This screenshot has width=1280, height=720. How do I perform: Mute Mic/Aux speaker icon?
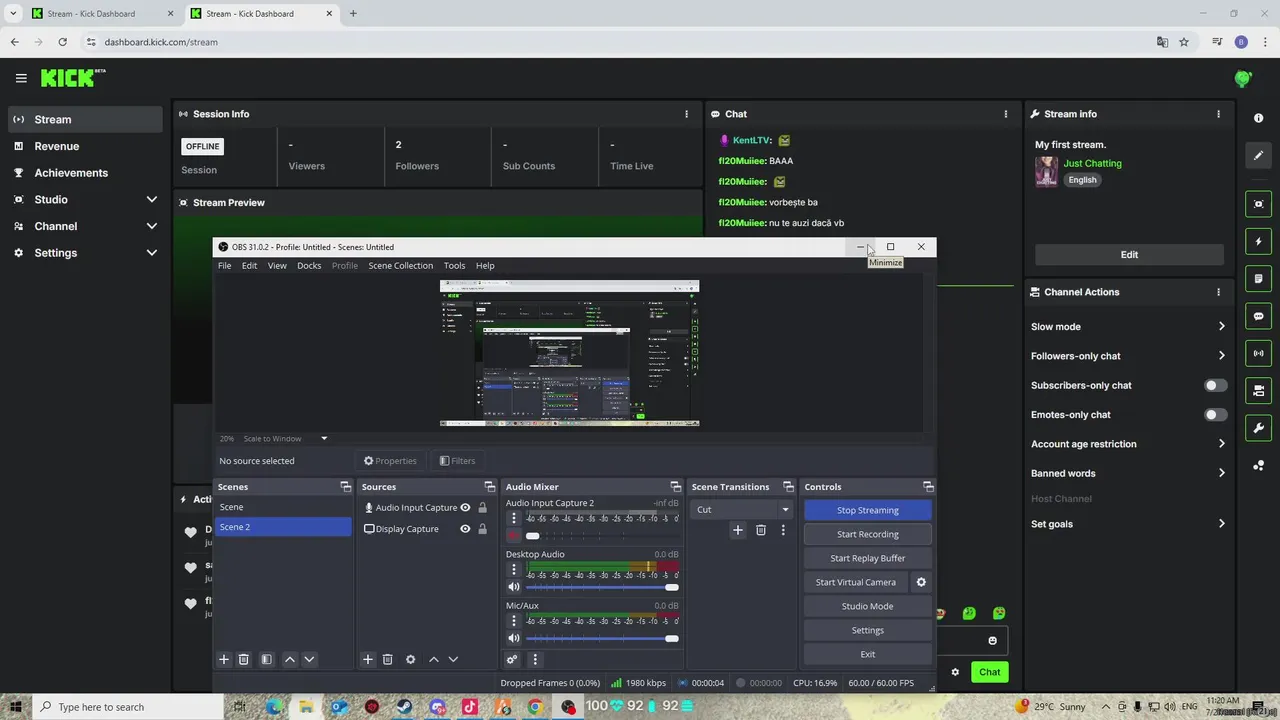click(x=514, y=638)
